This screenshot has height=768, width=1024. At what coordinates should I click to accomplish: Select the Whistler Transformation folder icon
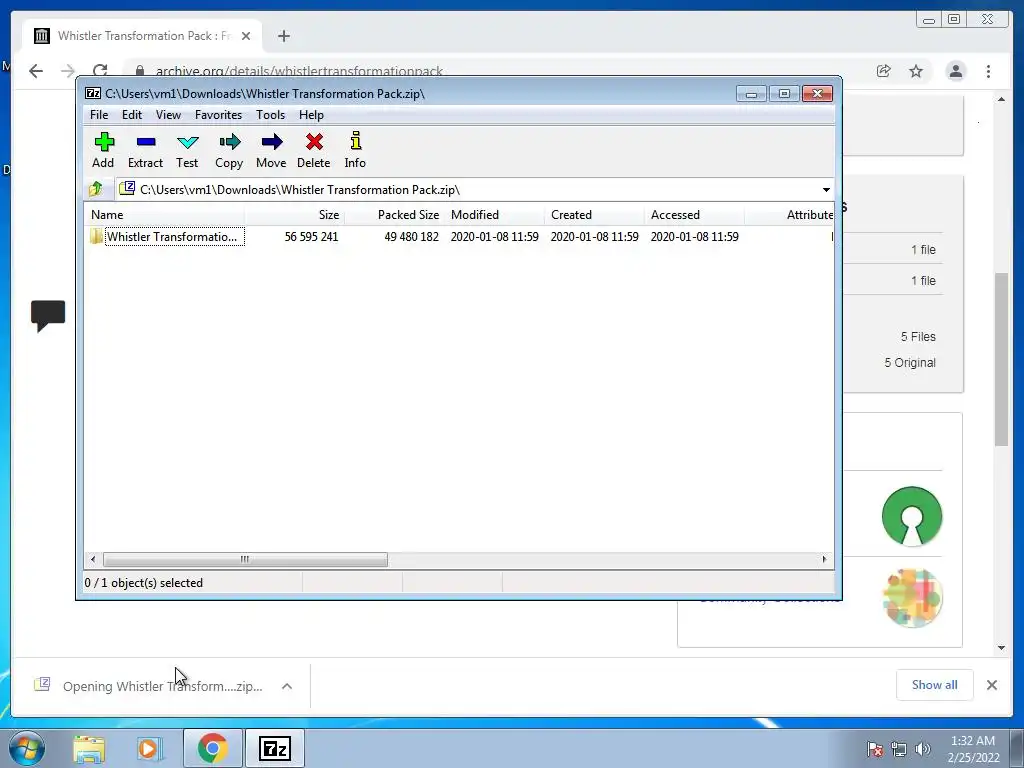coord(97,236)
